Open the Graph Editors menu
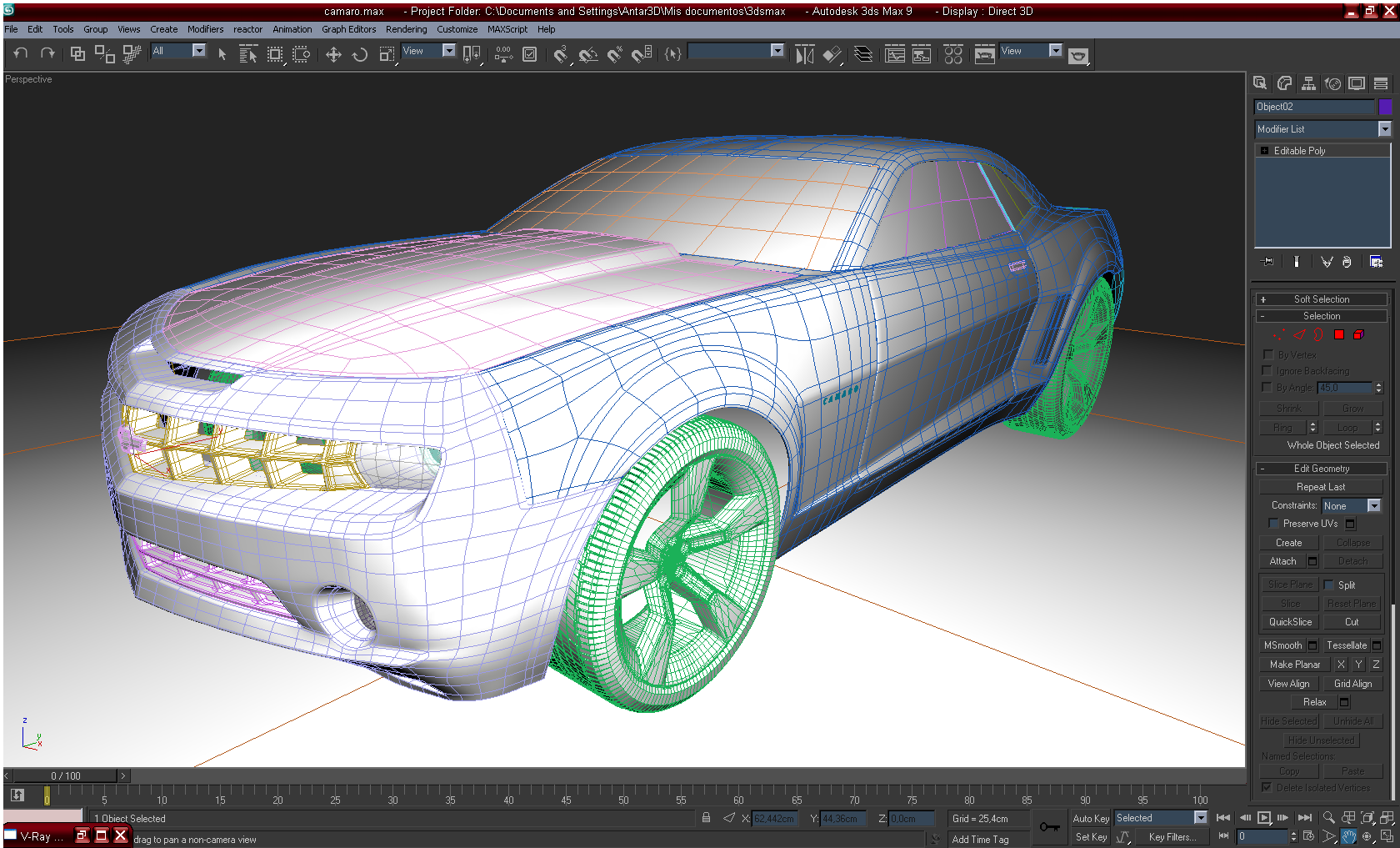The width and height of the screenshot is (1400, 848). [x=348, y=29]
